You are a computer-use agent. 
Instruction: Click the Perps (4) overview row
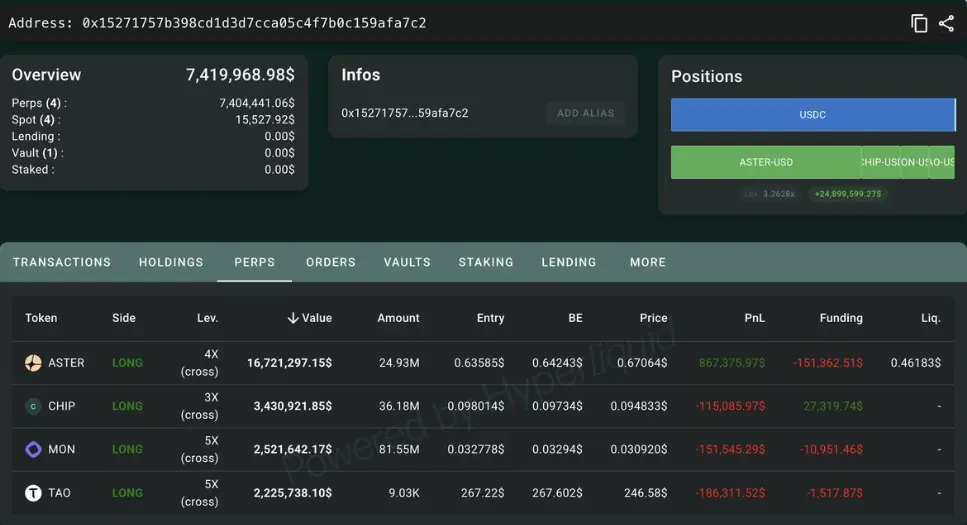tap(153, 103)
